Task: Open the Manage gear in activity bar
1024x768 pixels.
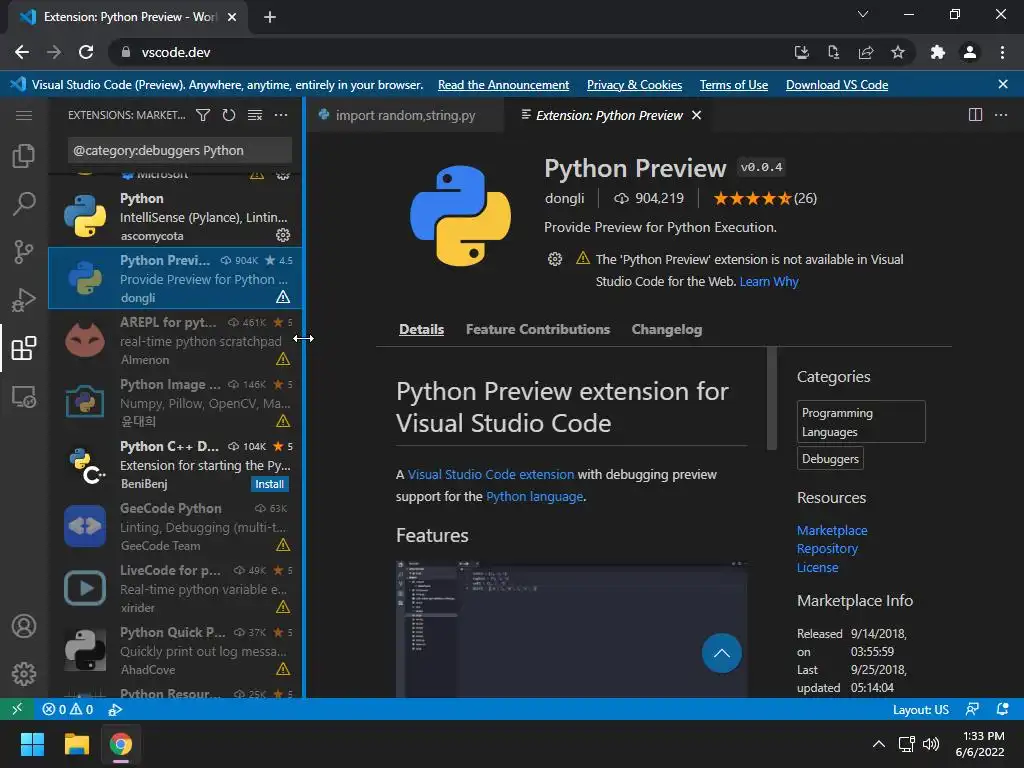Action: coord(24,673)
